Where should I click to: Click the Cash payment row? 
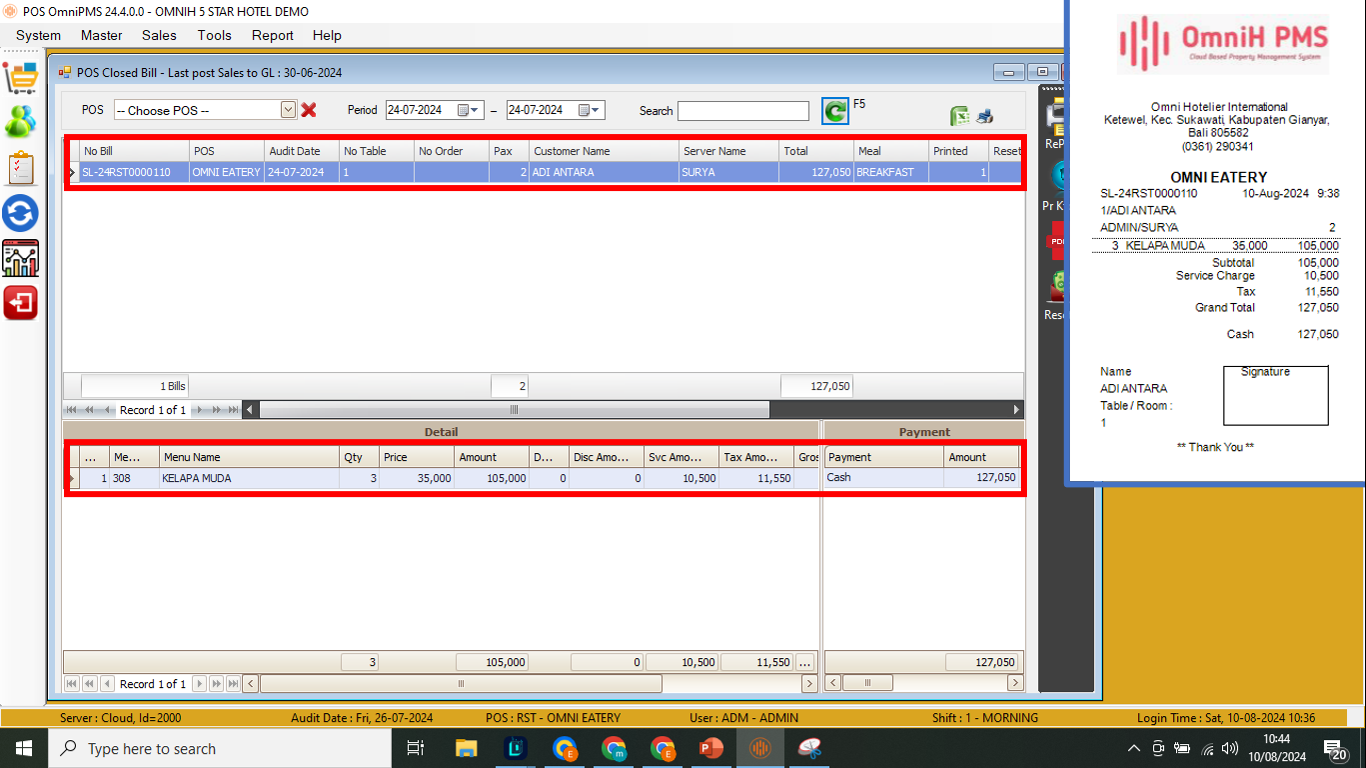[922, 478]
